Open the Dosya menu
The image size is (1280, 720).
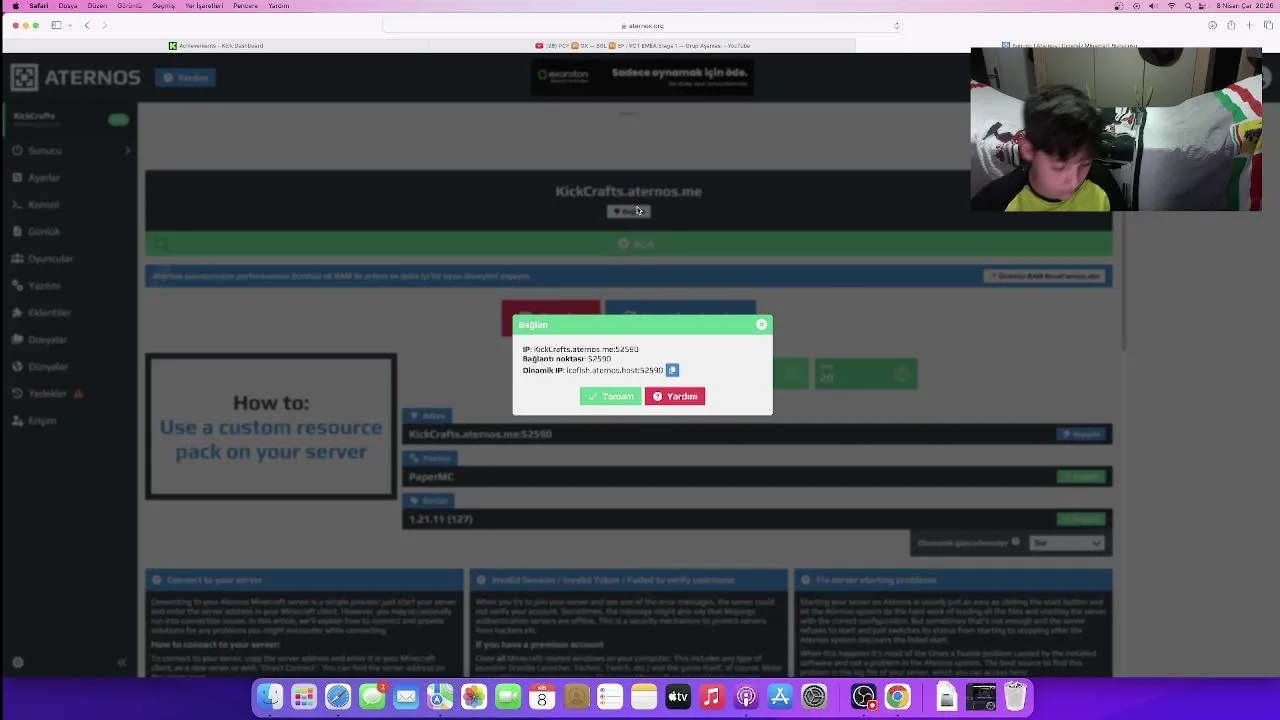tap(68, 6)
